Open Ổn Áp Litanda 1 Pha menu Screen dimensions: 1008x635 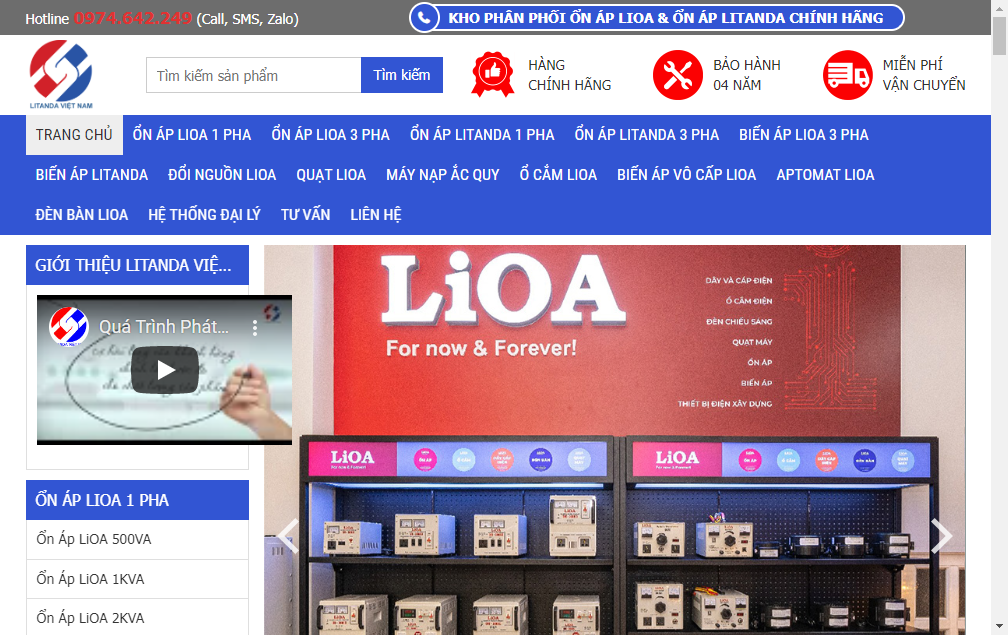(x=482, y=135)
